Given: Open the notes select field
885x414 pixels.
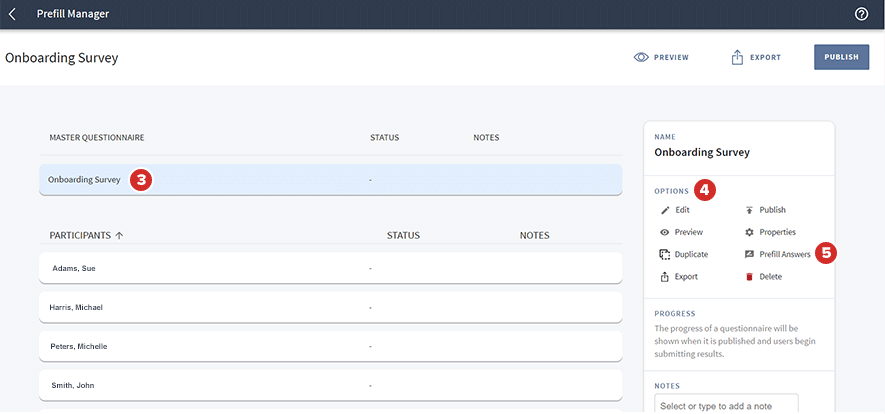Looking at the screenshot, I should click(726, 404).
